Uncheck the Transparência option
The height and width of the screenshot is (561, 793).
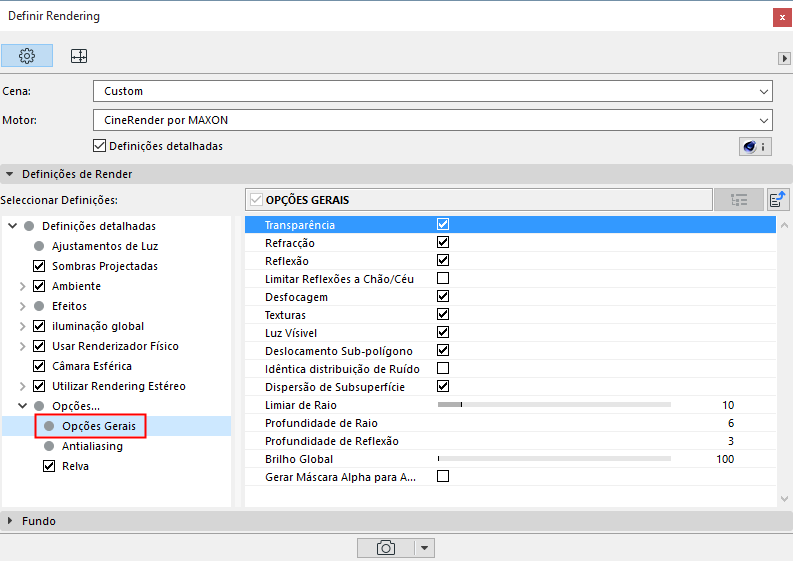coord(443,224)
